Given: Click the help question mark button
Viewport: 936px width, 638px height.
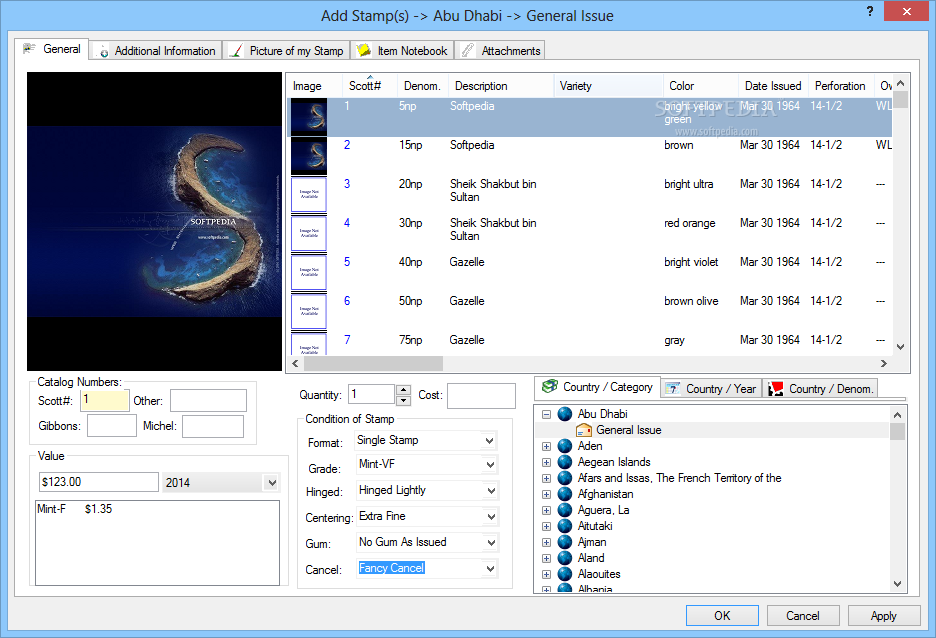Looking at the screenshot, I should (x=870, y=11).
